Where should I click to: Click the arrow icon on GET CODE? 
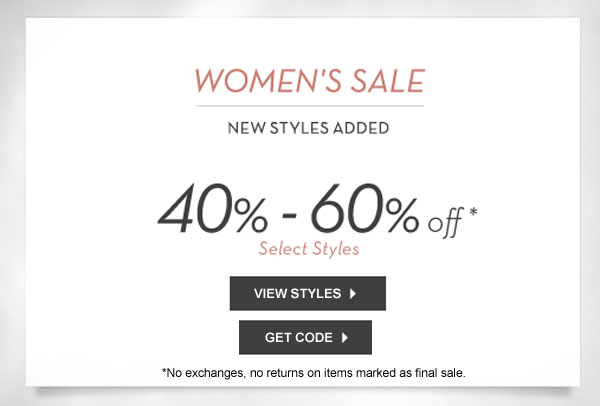coord(344,338)
